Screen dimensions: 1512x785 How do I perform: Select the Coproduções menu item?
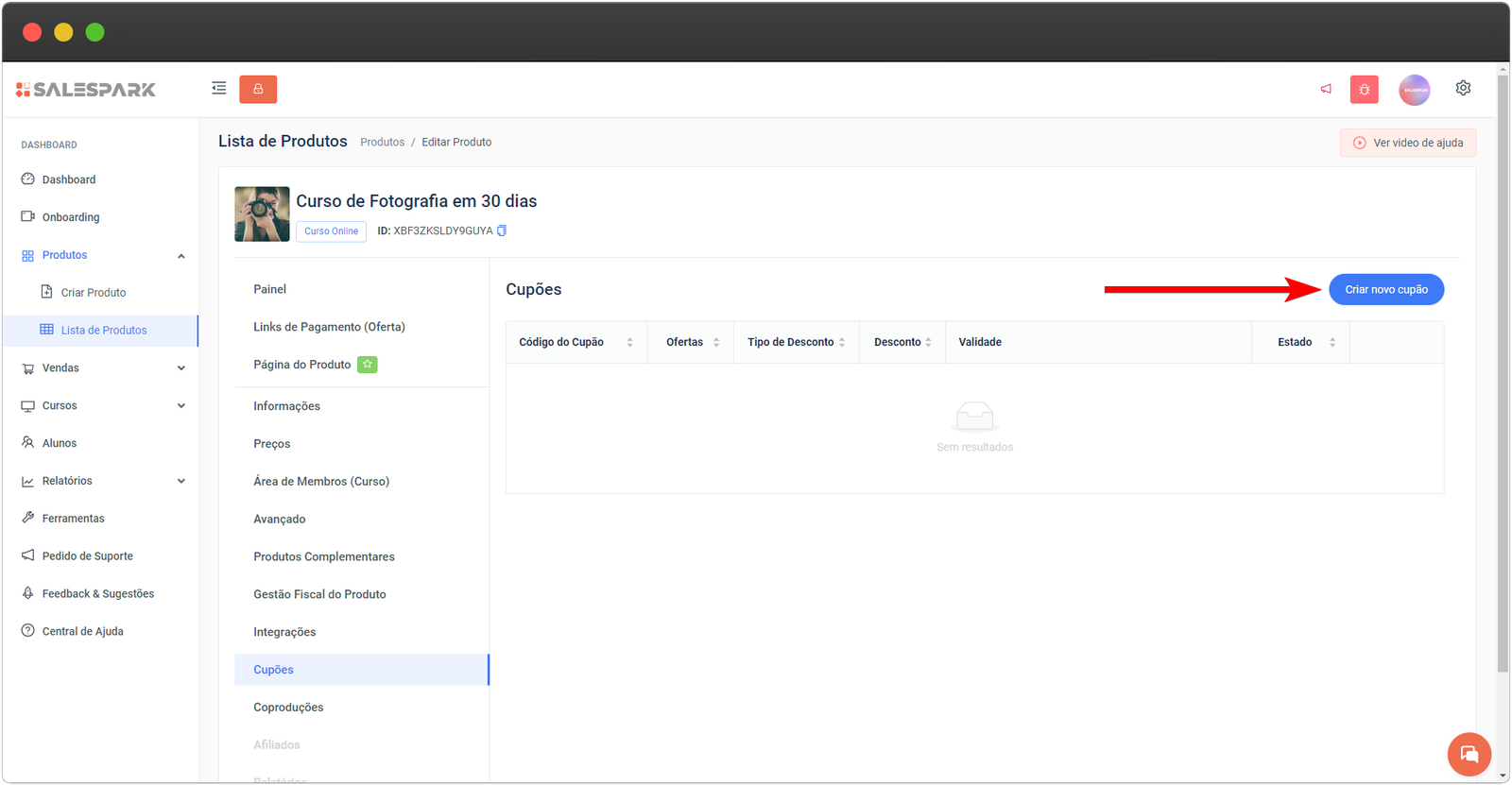(288, 708)
